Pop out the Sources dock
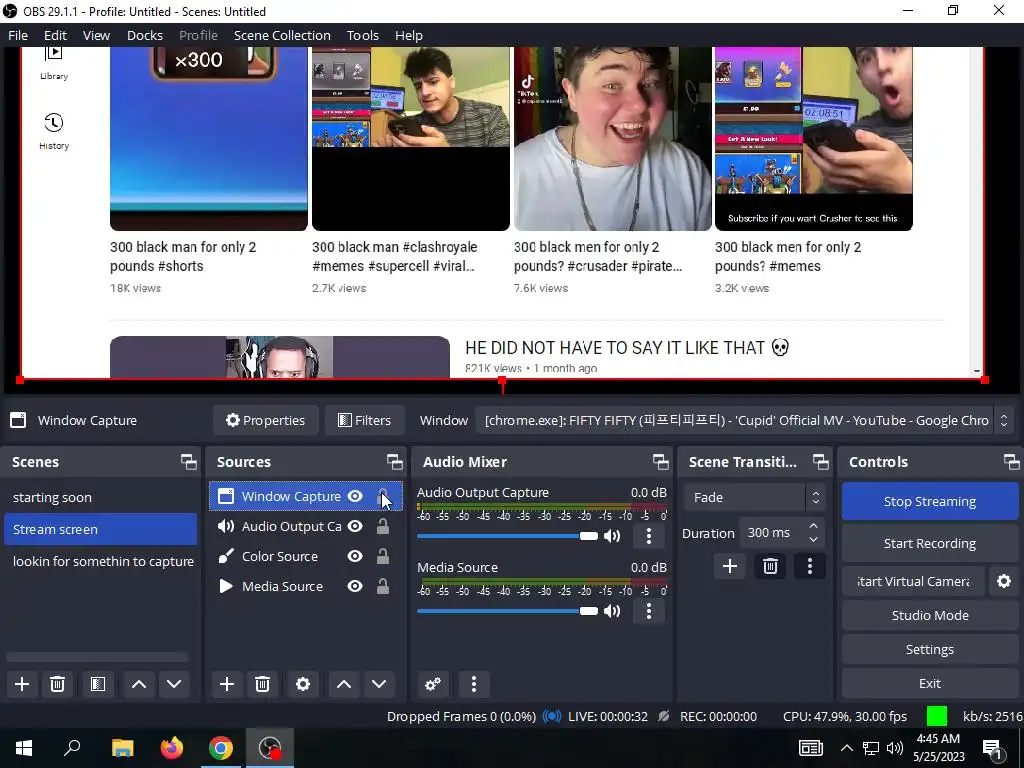This screenshot has height=768, width=1024. [394, 462]
